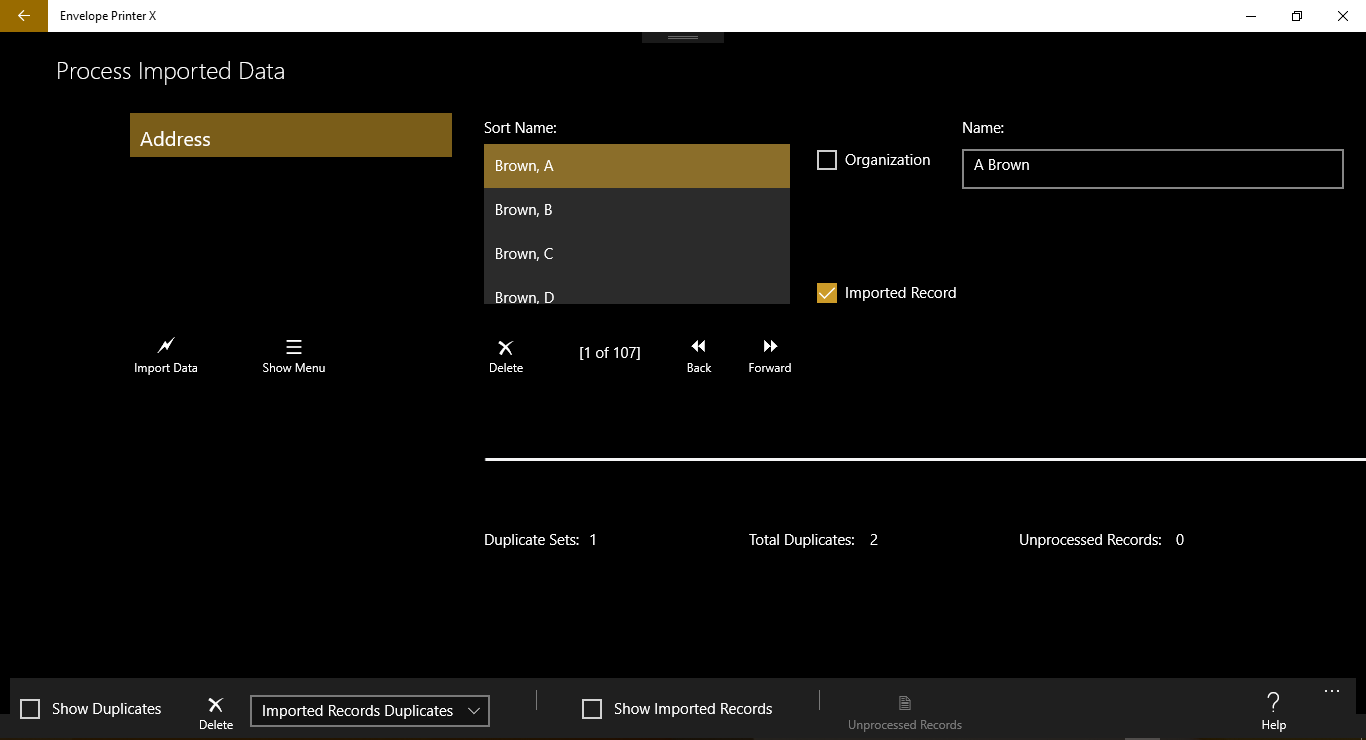The width and height of the screenshot is (1366, 740).
Task: Open Unprocessed Records document icon
Action: pos(905,703)
